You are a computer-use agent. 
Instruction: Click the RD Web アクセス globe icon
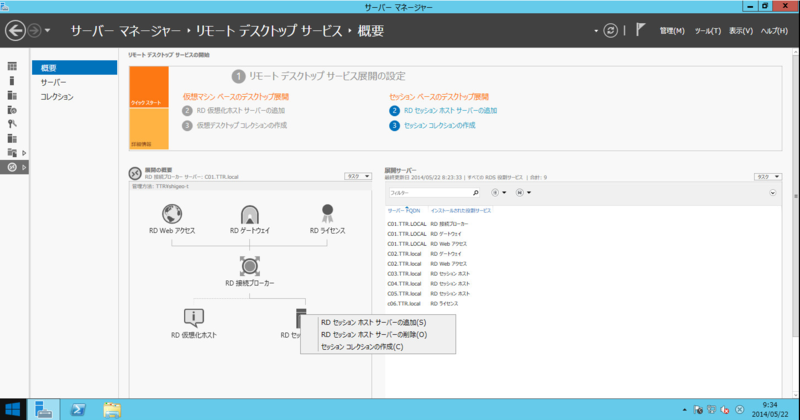pos(172,214)
